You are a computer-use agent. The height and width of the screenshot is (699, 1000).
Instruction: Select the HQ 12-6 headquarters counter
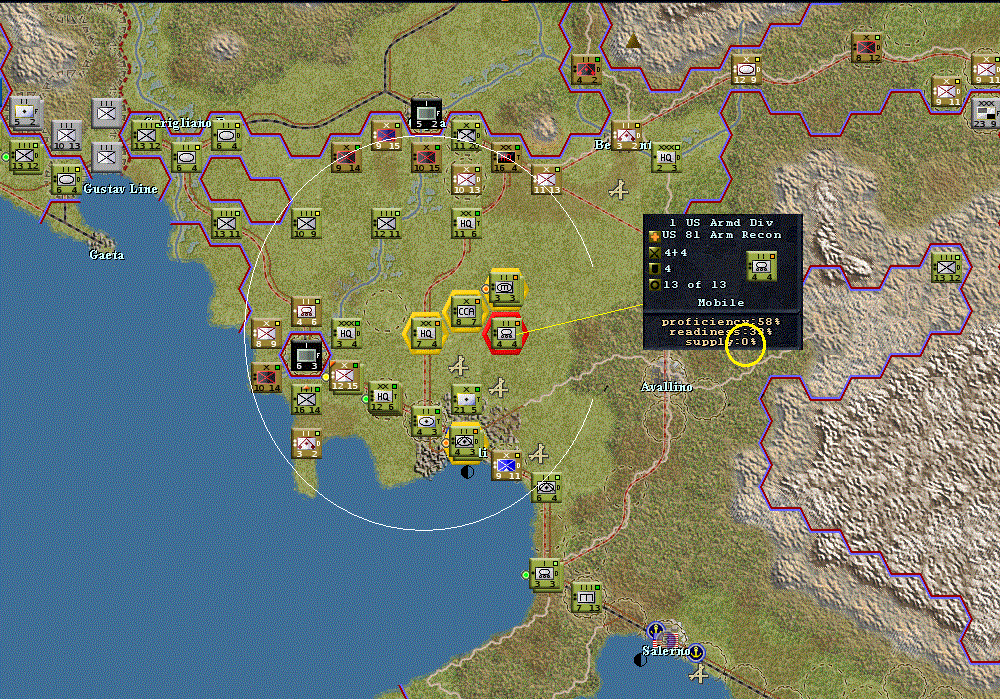(x=384, y=397)
